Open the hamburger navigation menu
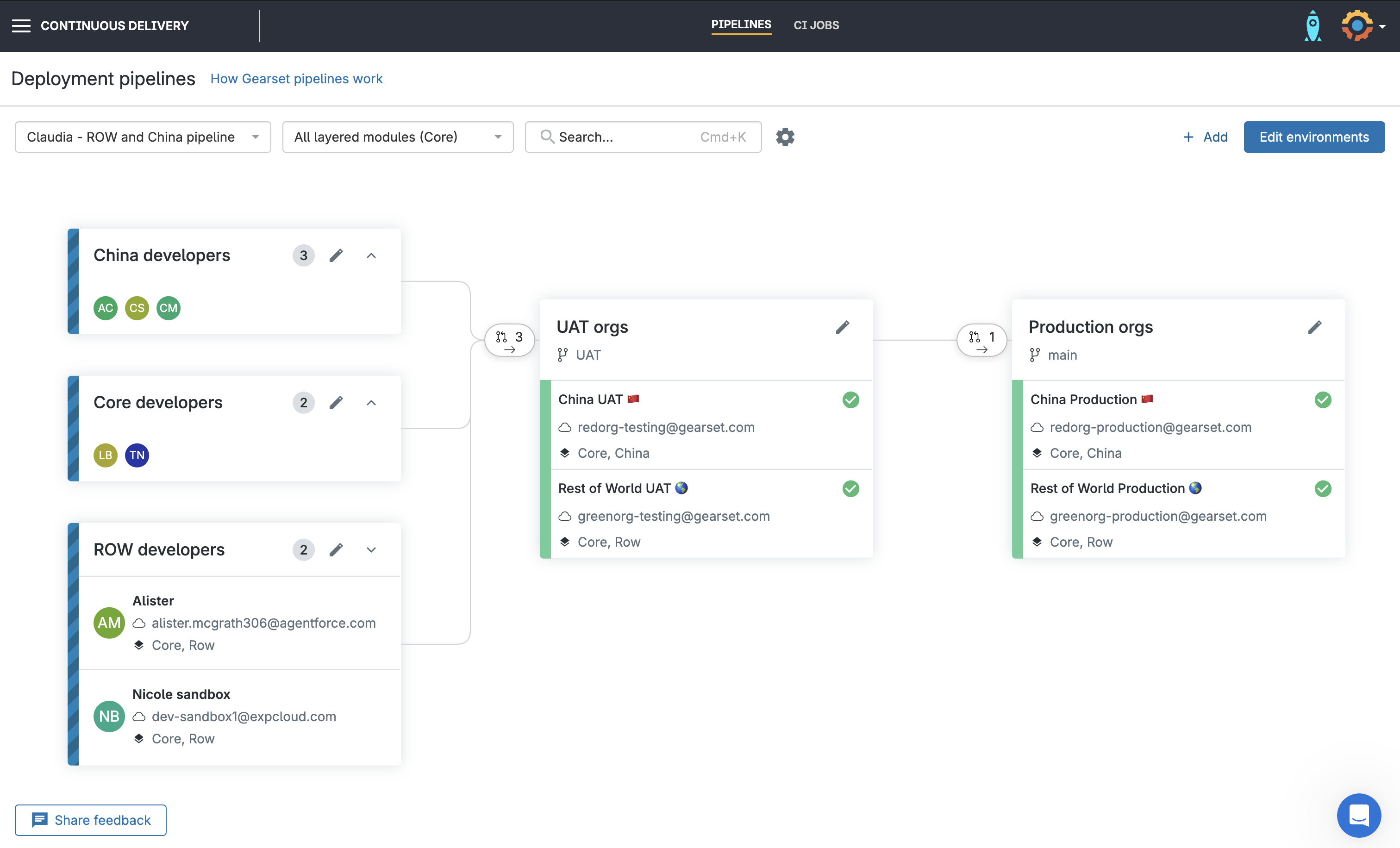The height and width of the screenshot is (848, 1400). (21, 25)
